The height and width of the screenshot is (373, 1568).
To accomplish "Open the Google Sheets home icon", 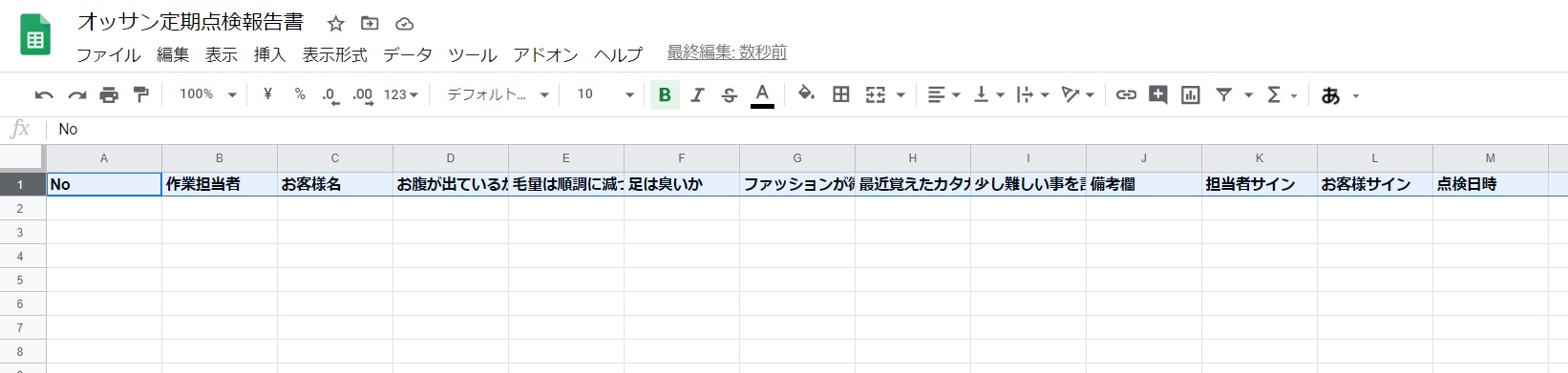I will point(35,35).
